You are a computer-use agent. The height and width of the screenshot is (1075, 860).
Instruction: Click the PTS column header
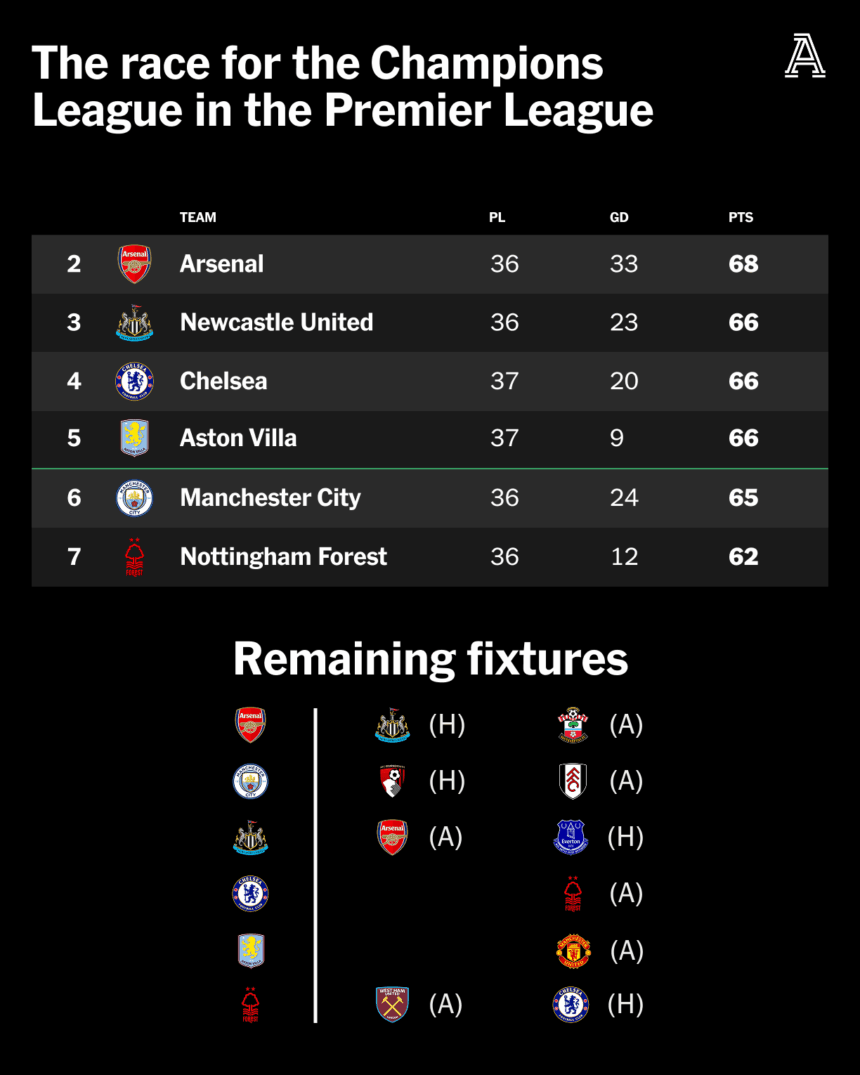(741, 217)
